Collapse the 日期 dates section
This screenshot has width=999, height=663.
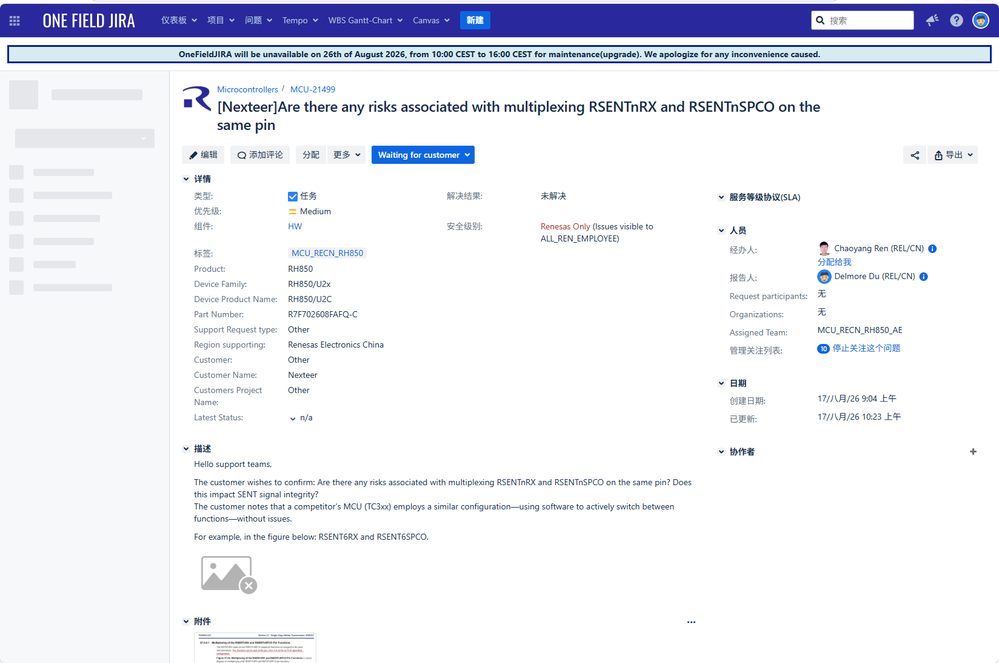click(x=721, y=383)
